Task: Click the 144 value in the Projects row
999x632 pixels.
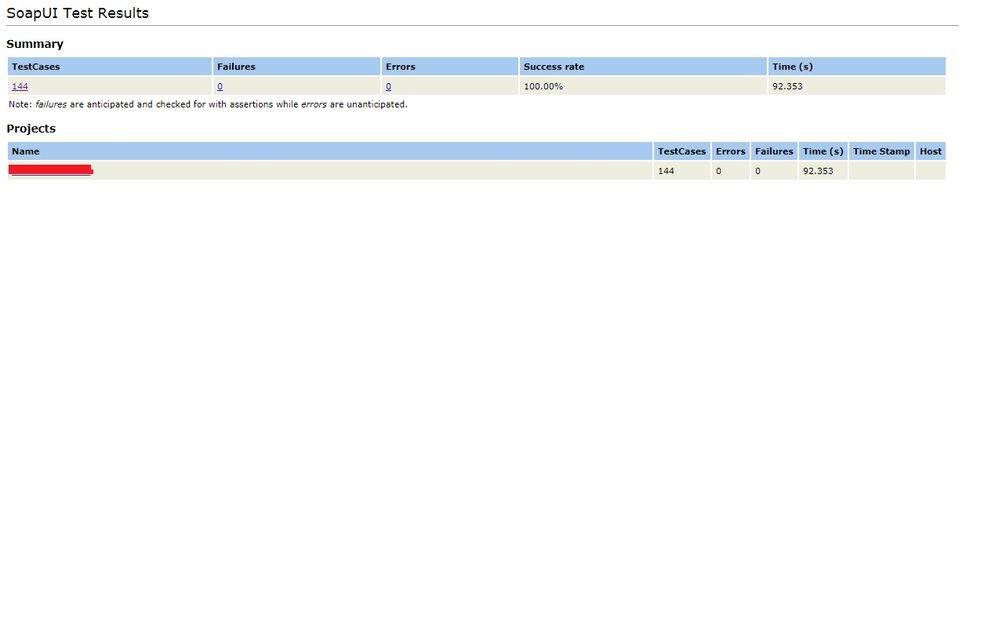Action: [666, 172]
